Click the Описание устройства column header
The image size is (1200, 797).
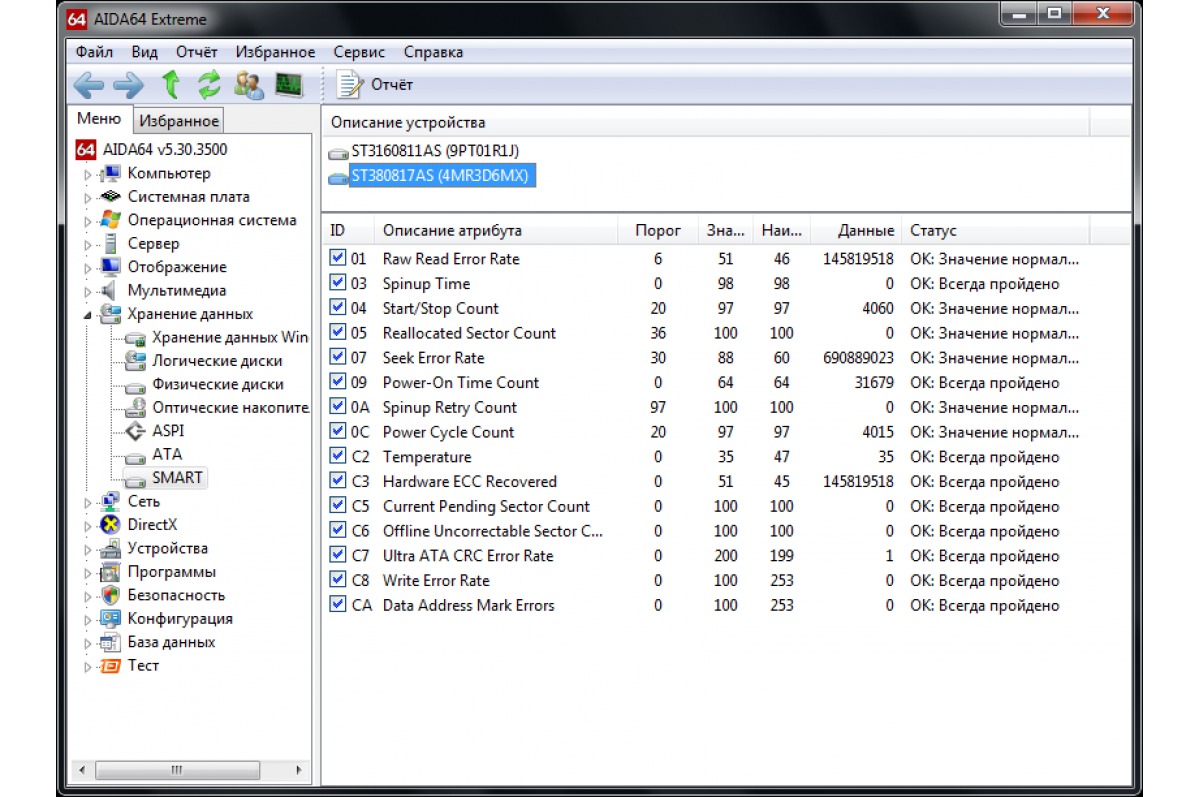706,123
